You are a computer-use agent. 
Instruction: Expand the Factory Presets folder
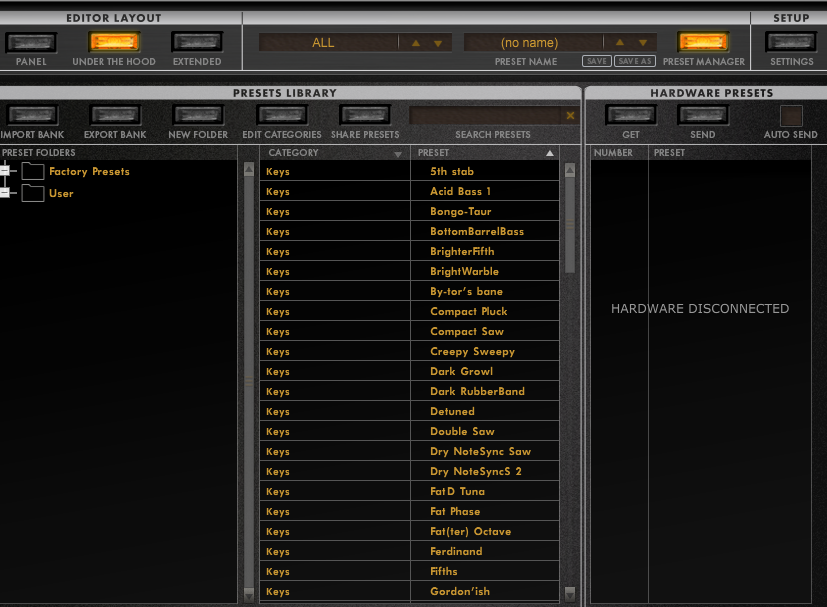[x=5, y=171]
